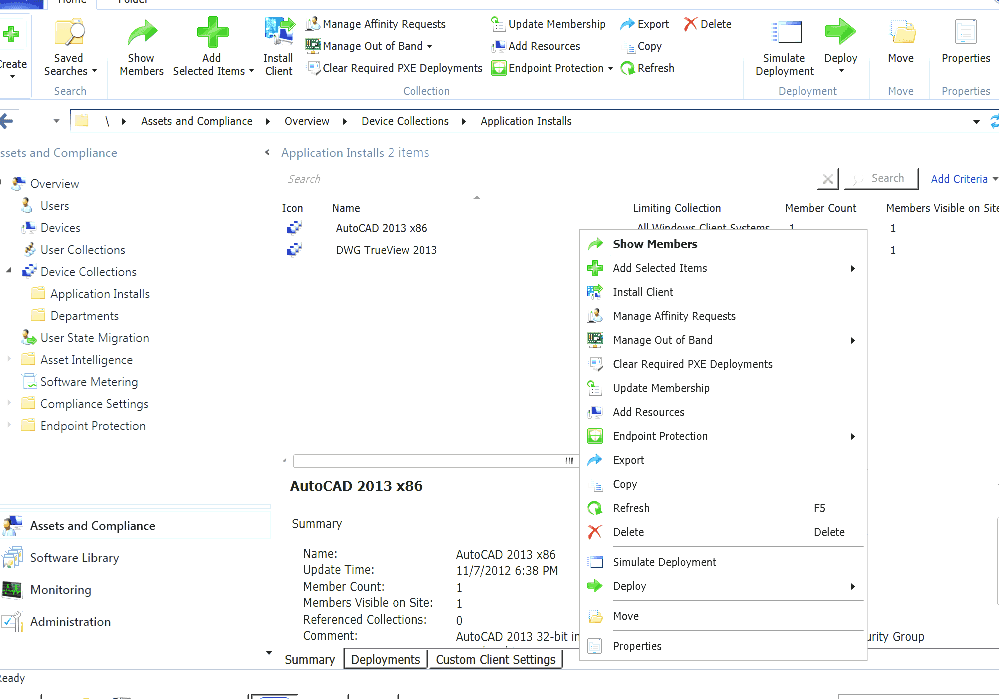Sort by the Member Count column header
The height and width of the screenshot is (699, 999).
[x=821, y=208]
